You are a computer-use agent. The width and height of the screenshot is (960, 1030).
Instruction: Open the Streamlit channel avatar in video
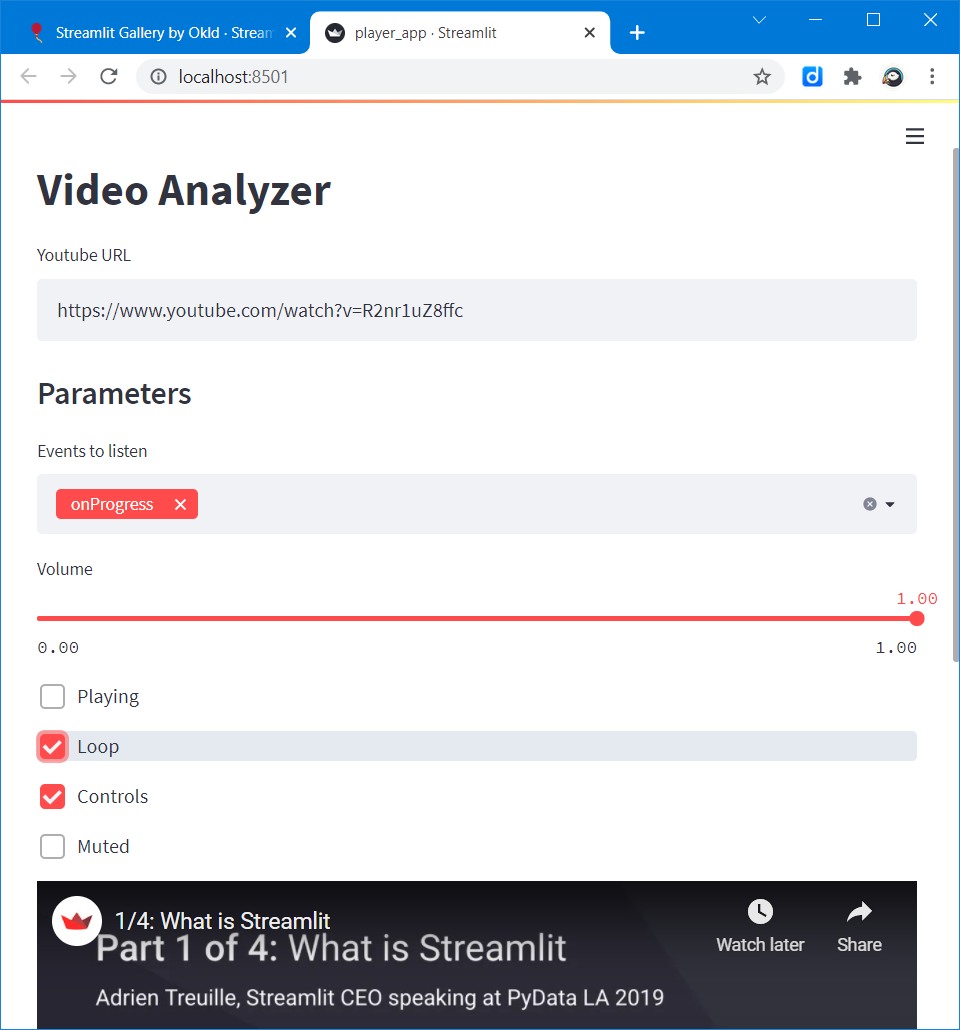tap(77, 920)
